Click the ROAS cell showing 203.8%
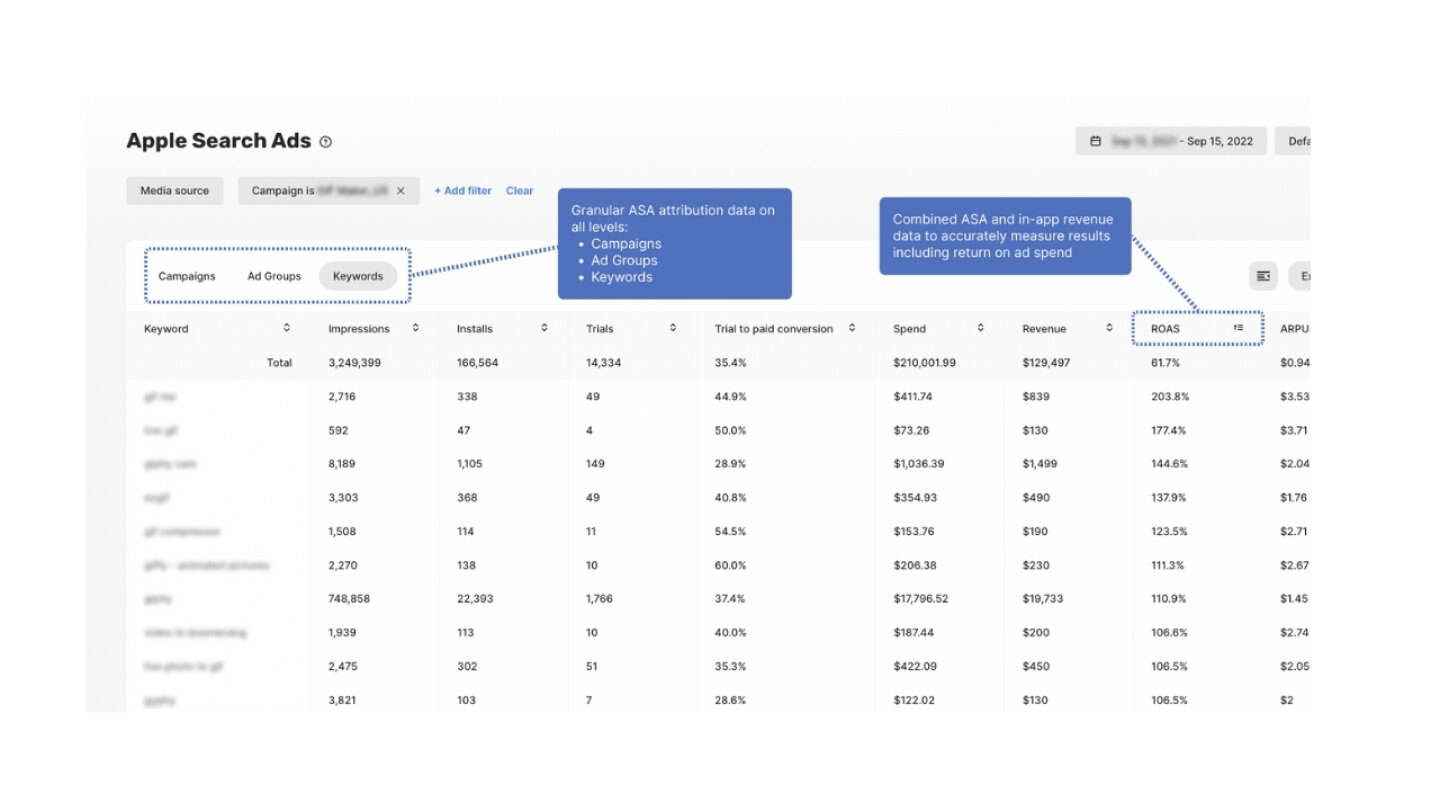 pos(1169,397)
